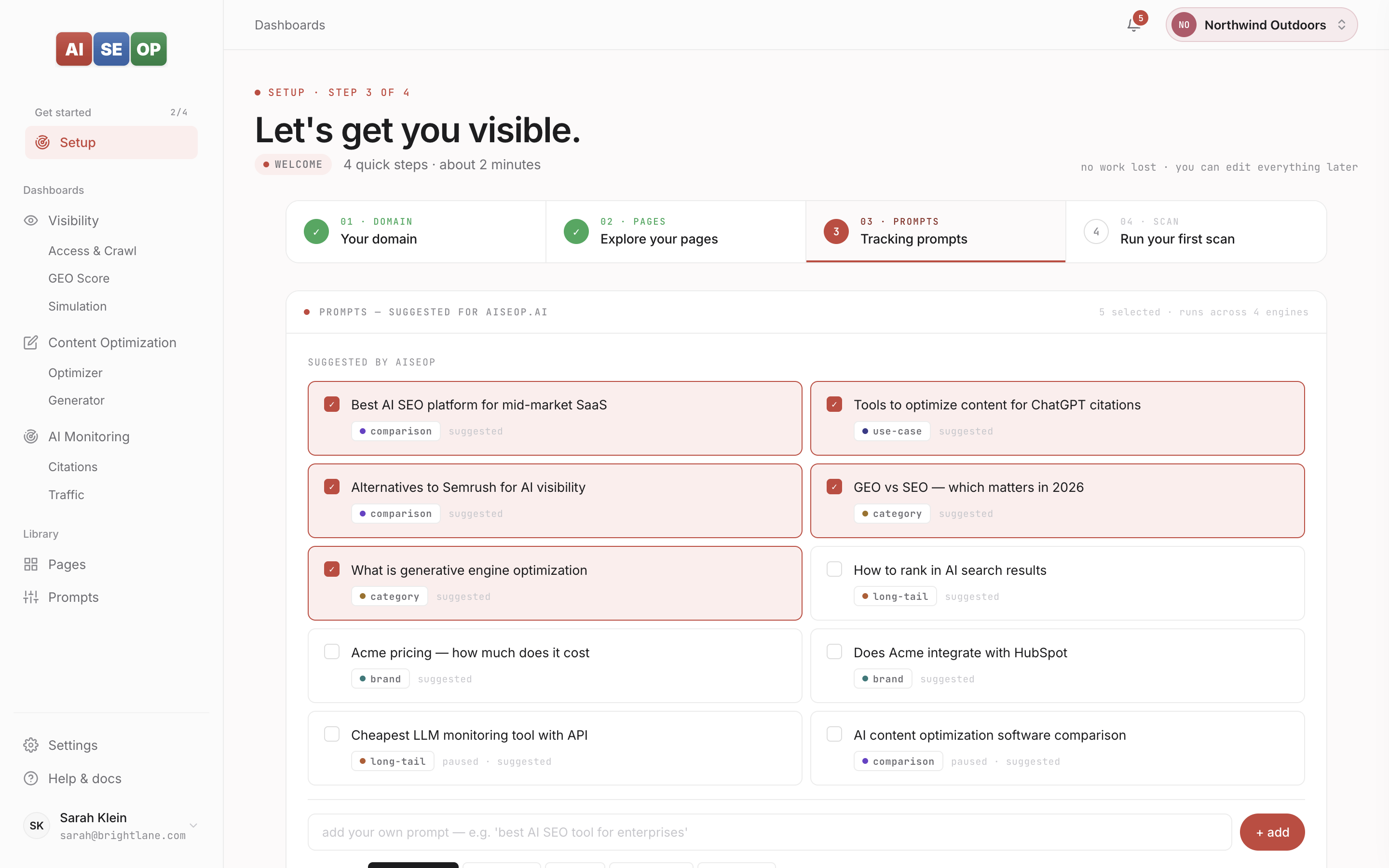The height and width of the screenshot is (868, 1389).
Task: Open Optimizer page
Action: (x=75, y=373)
